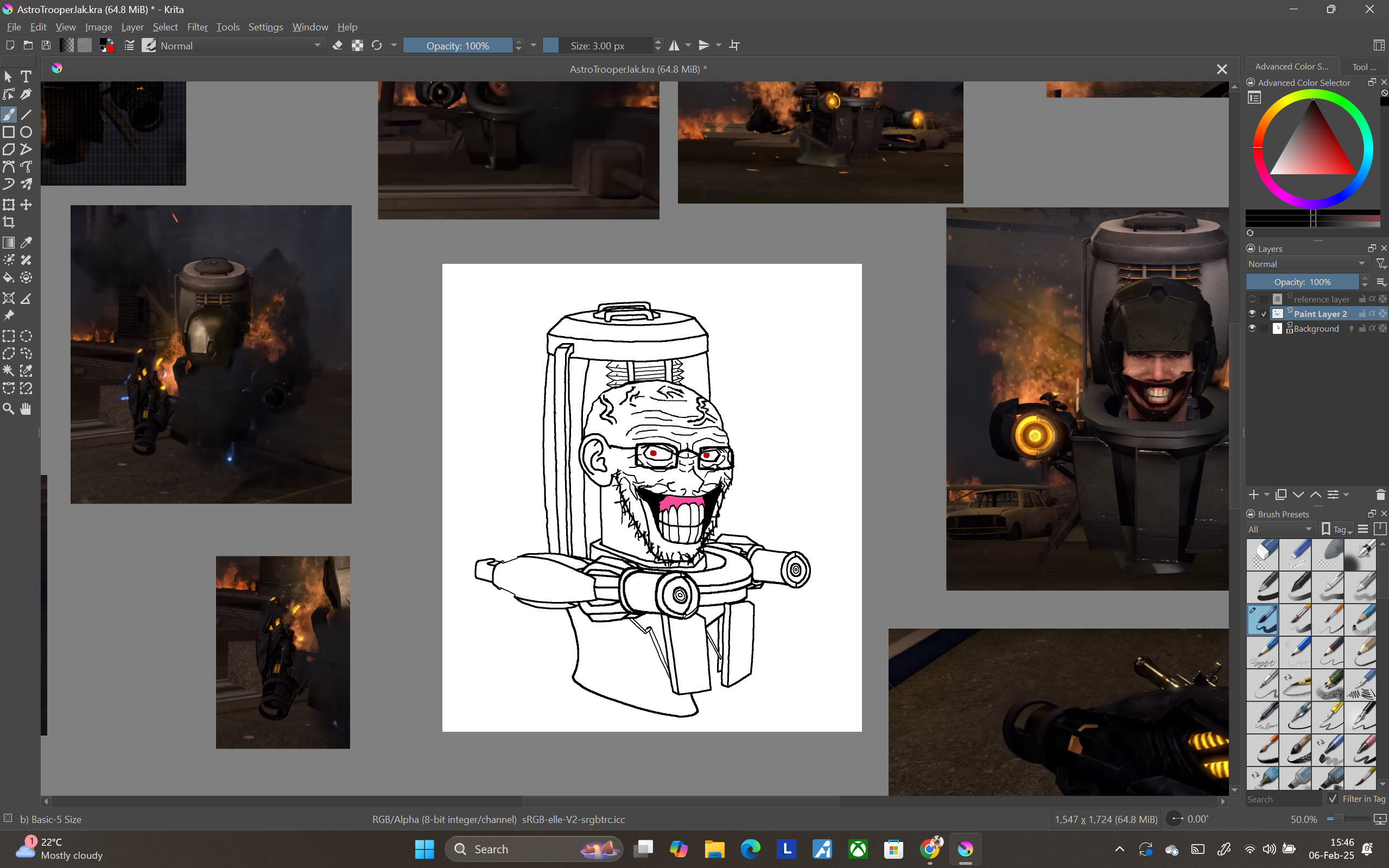1389x868 pixels.
Task: Expand the opacity slider options arrow
Action: tap(534, 46)
